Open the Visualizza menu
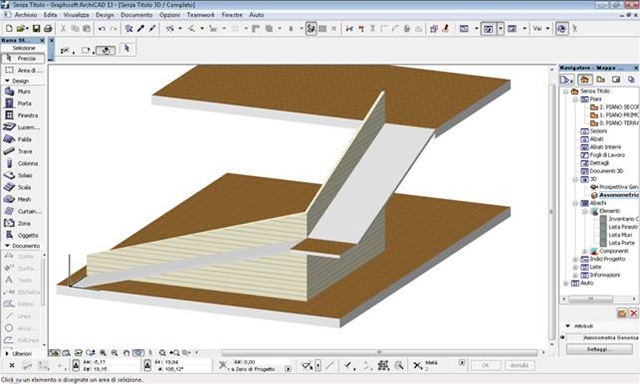 76,15
